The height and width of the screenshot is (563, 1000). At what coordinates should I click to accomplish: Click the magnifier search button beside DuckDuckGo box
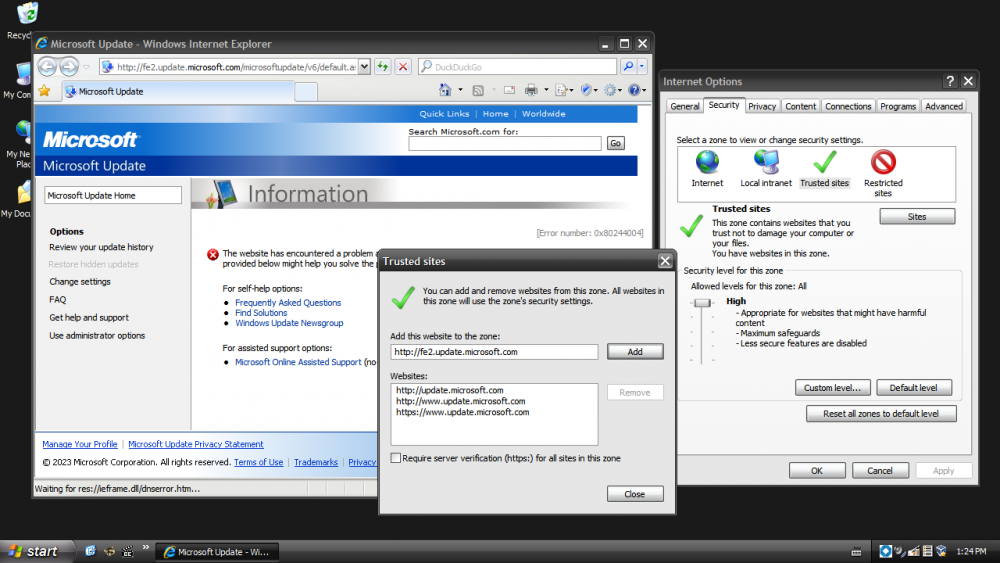point(628,66)
